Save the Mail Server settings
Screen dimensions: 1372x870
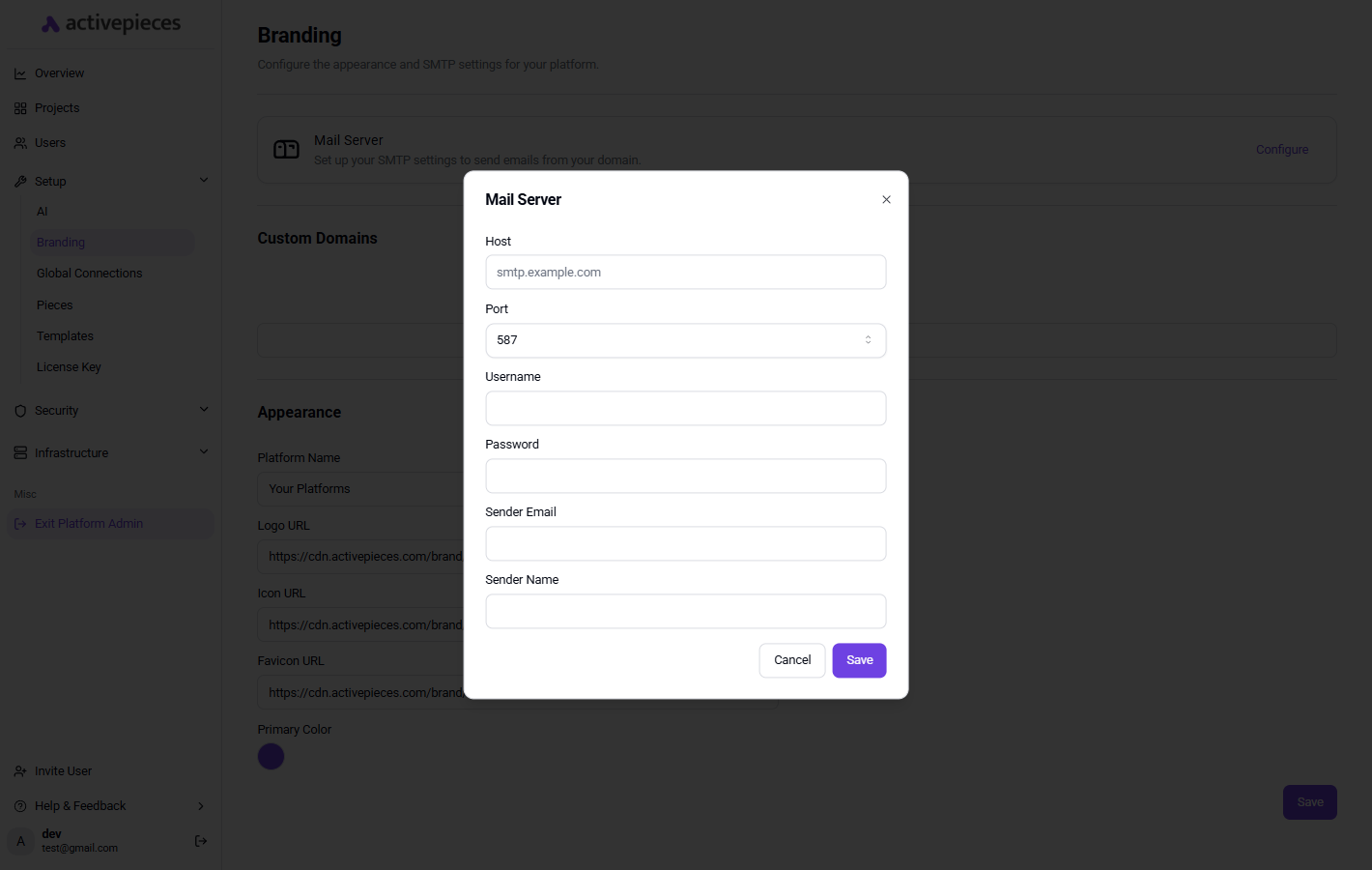(x=859, y=660)
